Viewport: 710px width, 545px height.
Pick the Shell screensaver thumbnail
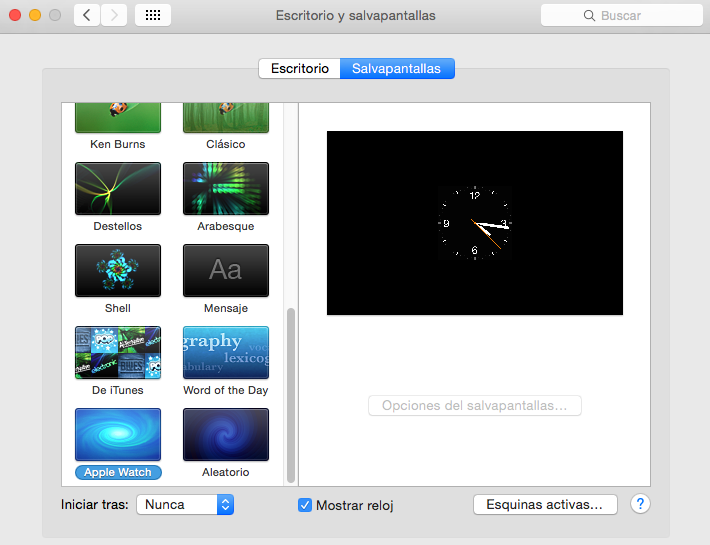click(x=118, y=270)
